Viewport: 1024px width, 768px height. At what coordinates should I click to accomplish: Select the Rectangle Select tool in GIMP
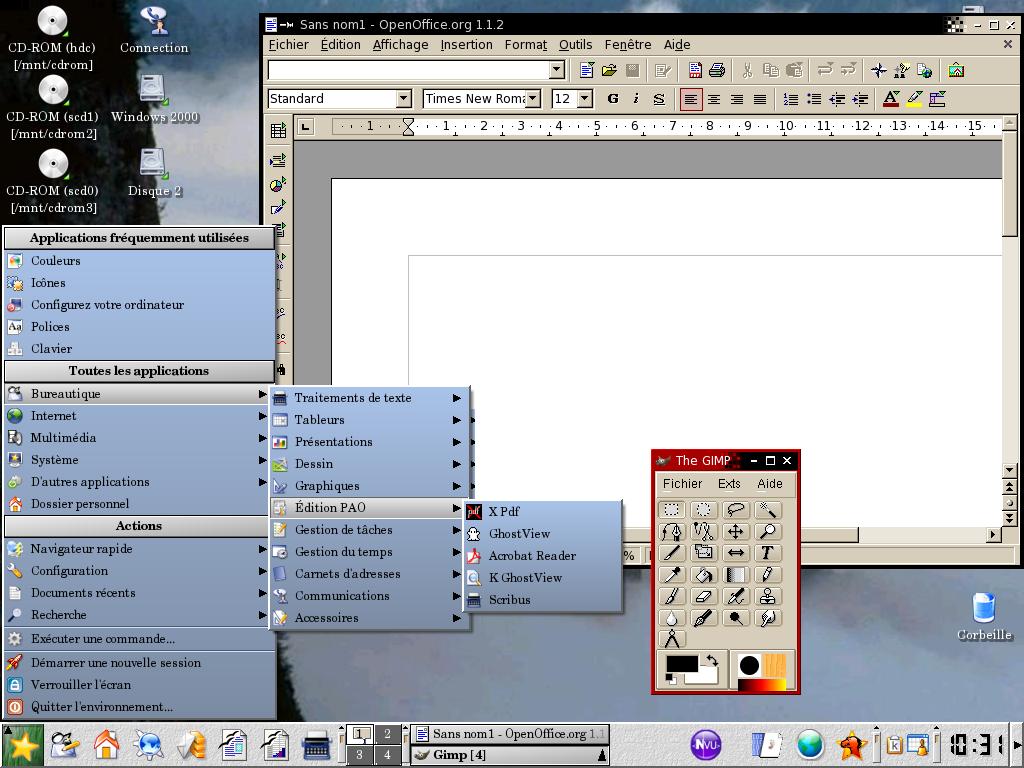click(671, 509)
